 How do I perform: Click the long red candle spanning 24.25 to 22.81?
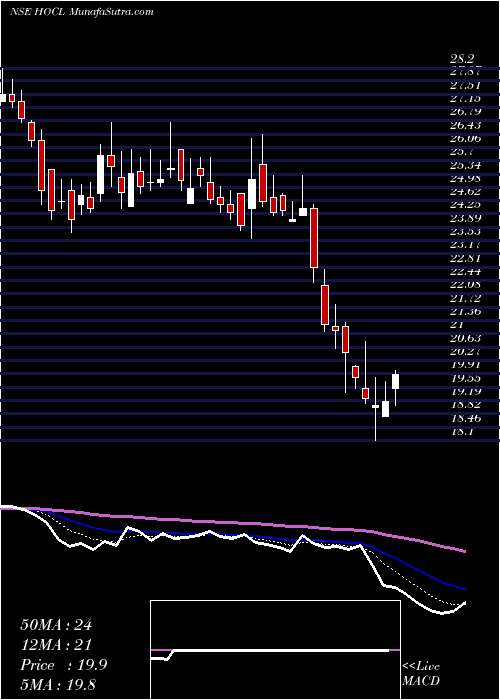click(x=314, y=238)
